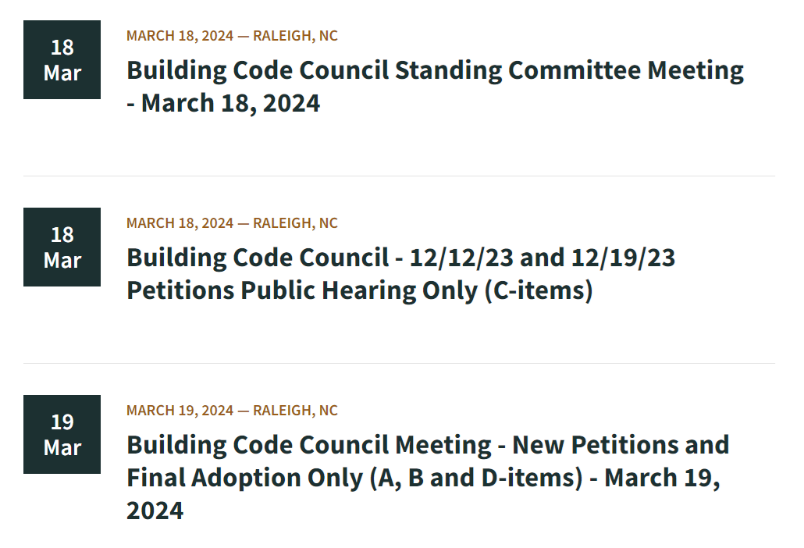This screenshot has width=804, height=548.
Task: Click the date-location line above Standing Committee Meeting
Action: tap(232, 36)
